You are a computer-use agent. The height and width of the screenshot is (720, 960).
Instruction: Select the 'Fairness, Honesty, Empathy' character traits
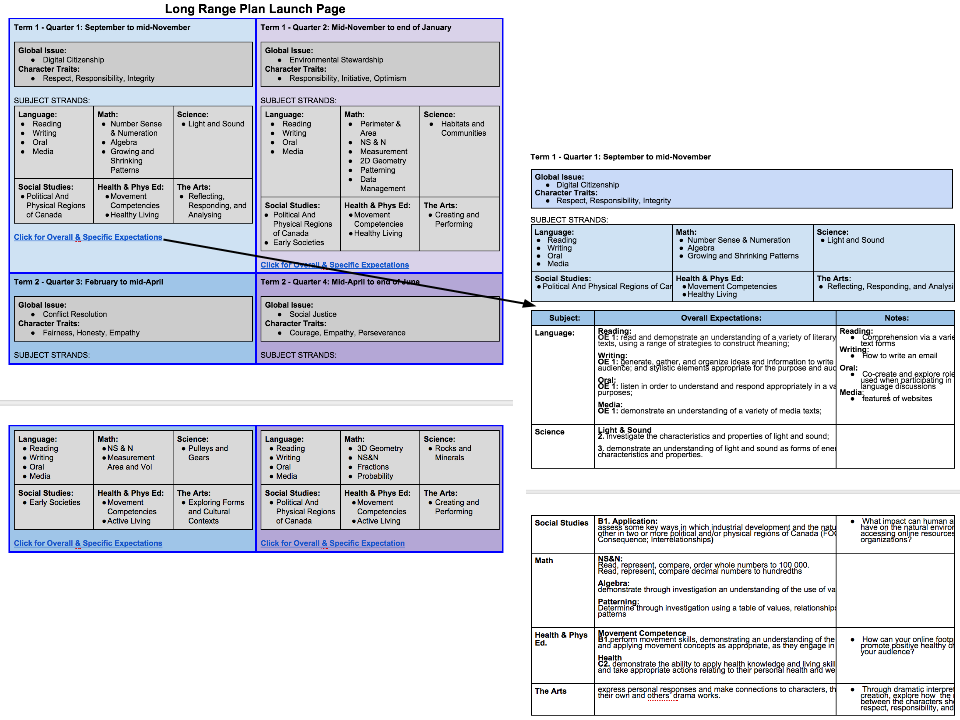(x=91, y=333)
